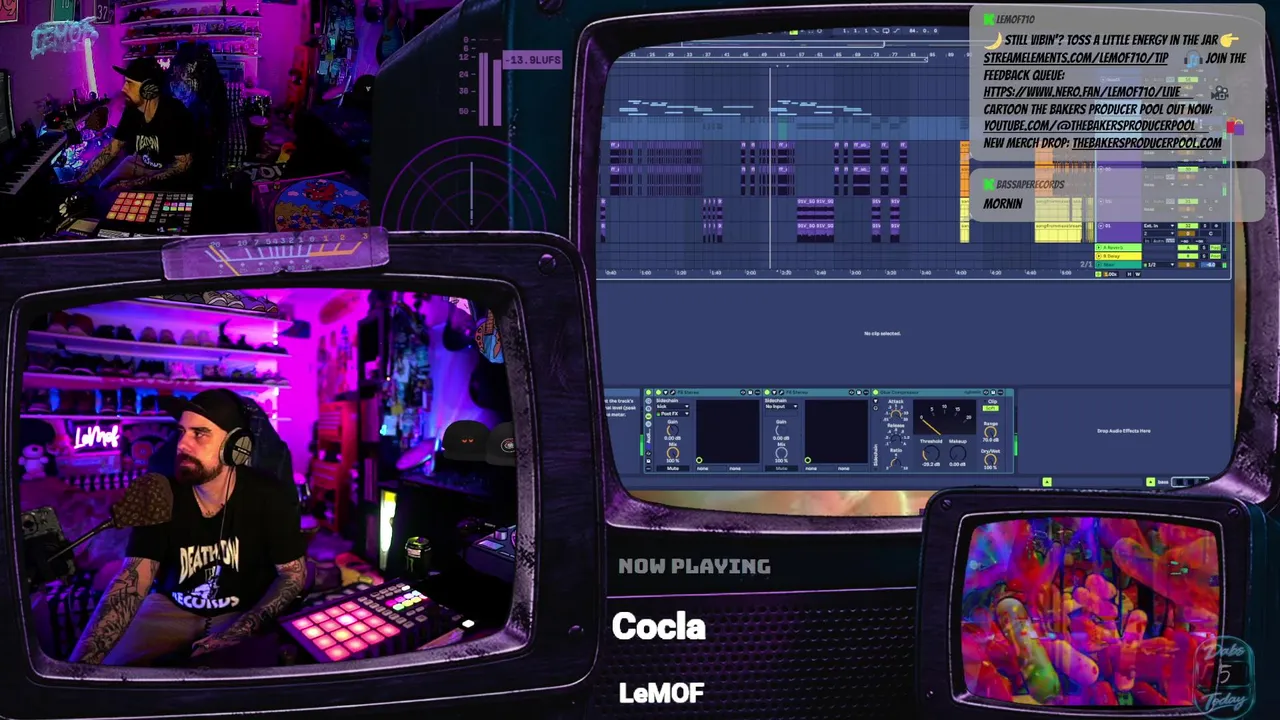Select the Main track header
The image size is (1280, 720).
point(1120,264)
